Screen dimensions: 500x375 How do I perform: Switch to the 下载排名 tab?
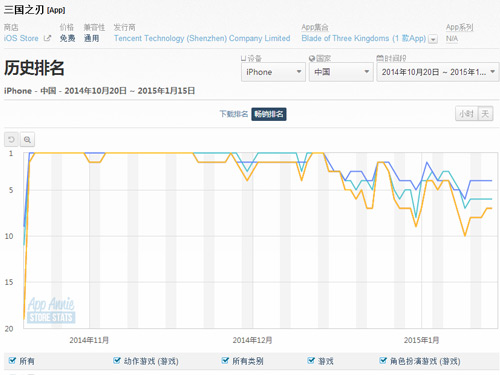[234, 114]
